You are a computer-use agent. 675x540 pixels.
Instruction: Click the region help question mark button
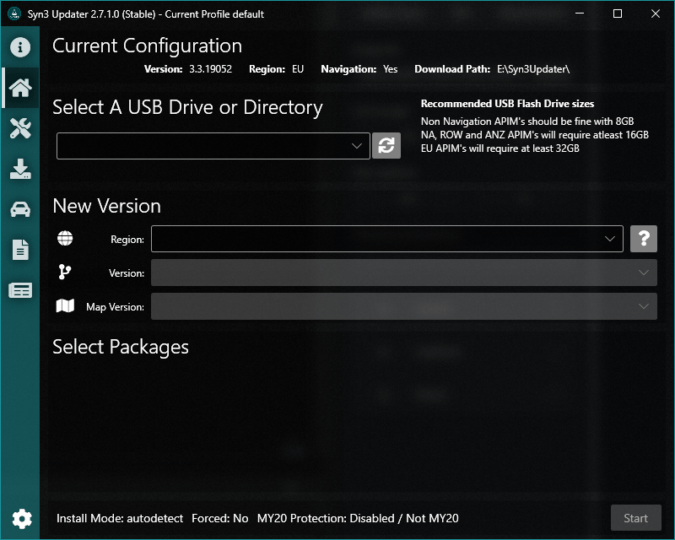point(644,239)
